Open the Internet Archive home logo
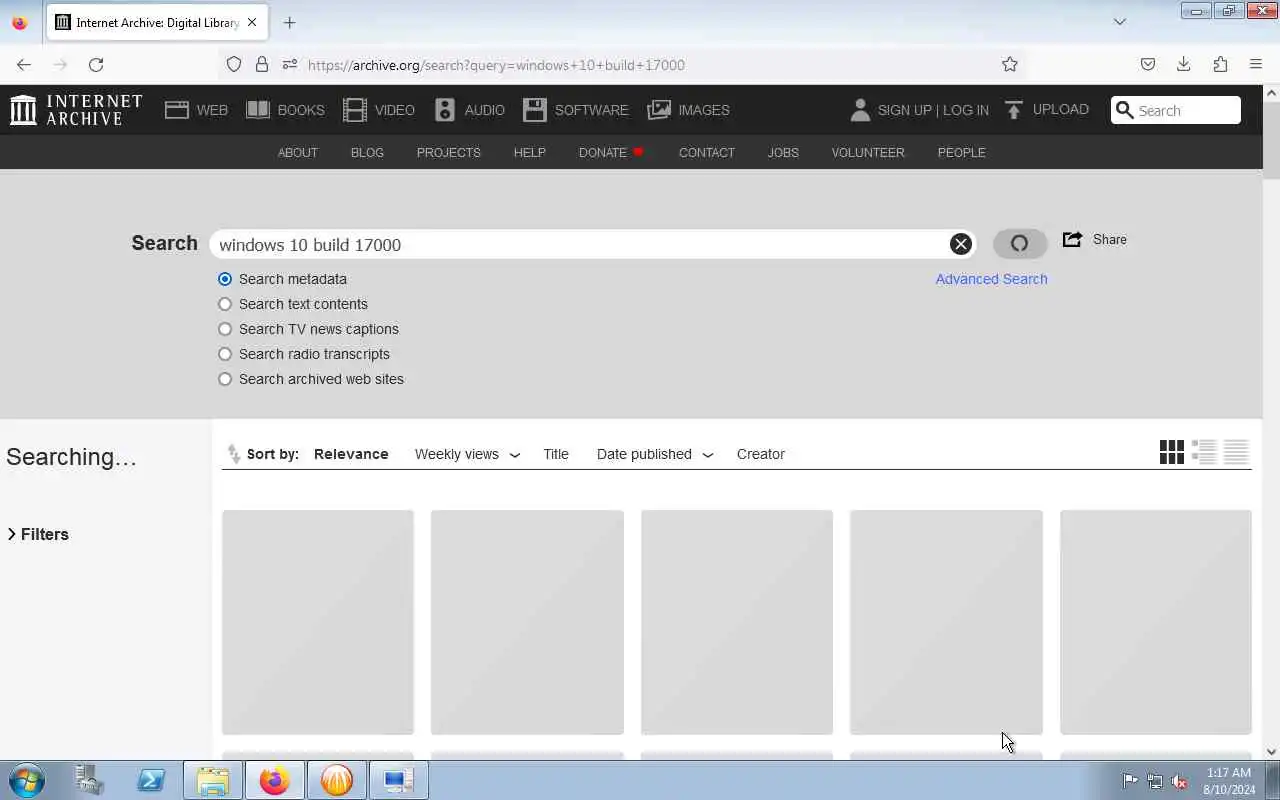 (x=76, y=110)
